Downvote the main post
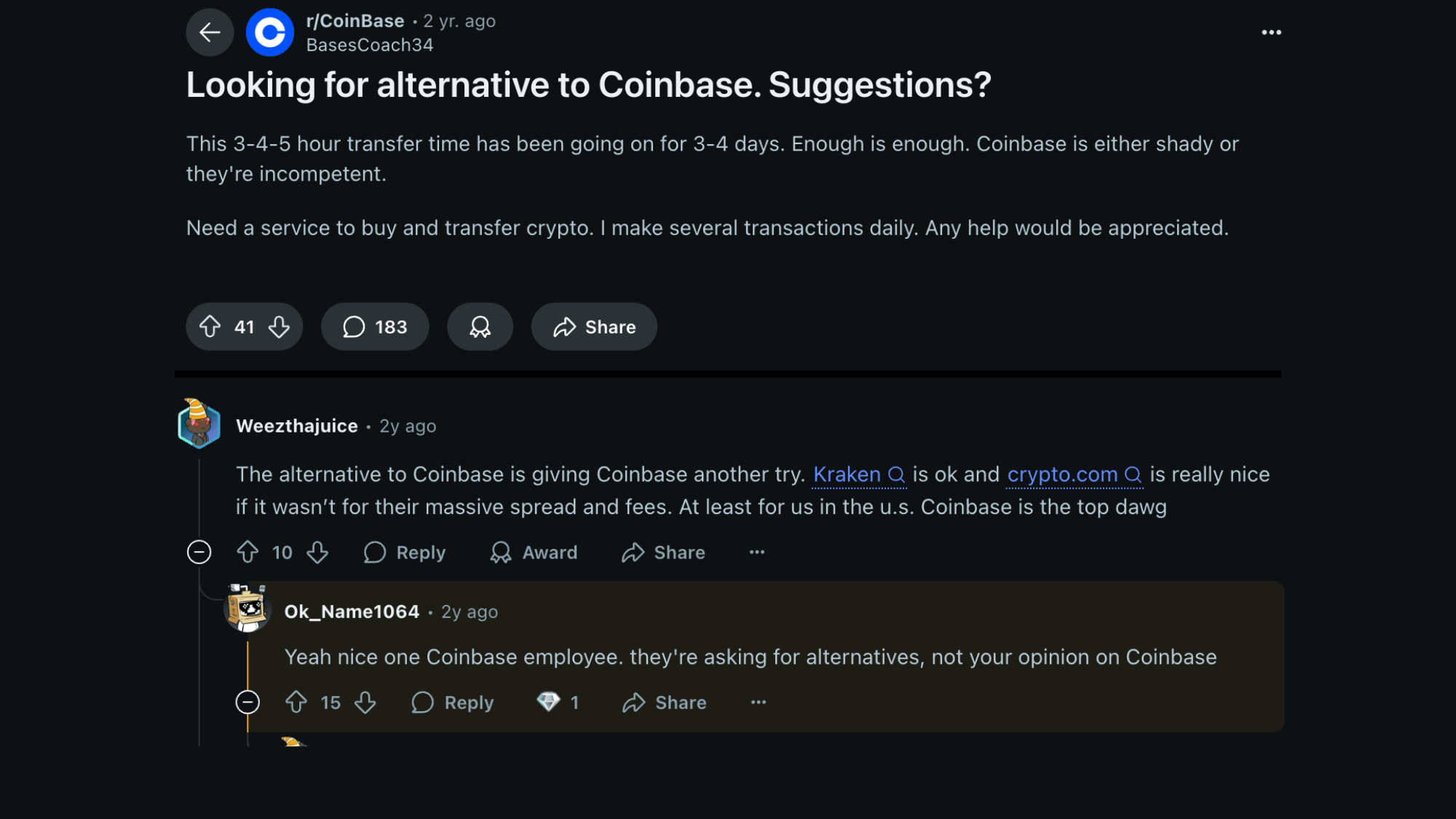This screenshot has width=1456, height=819. point(280,327)
